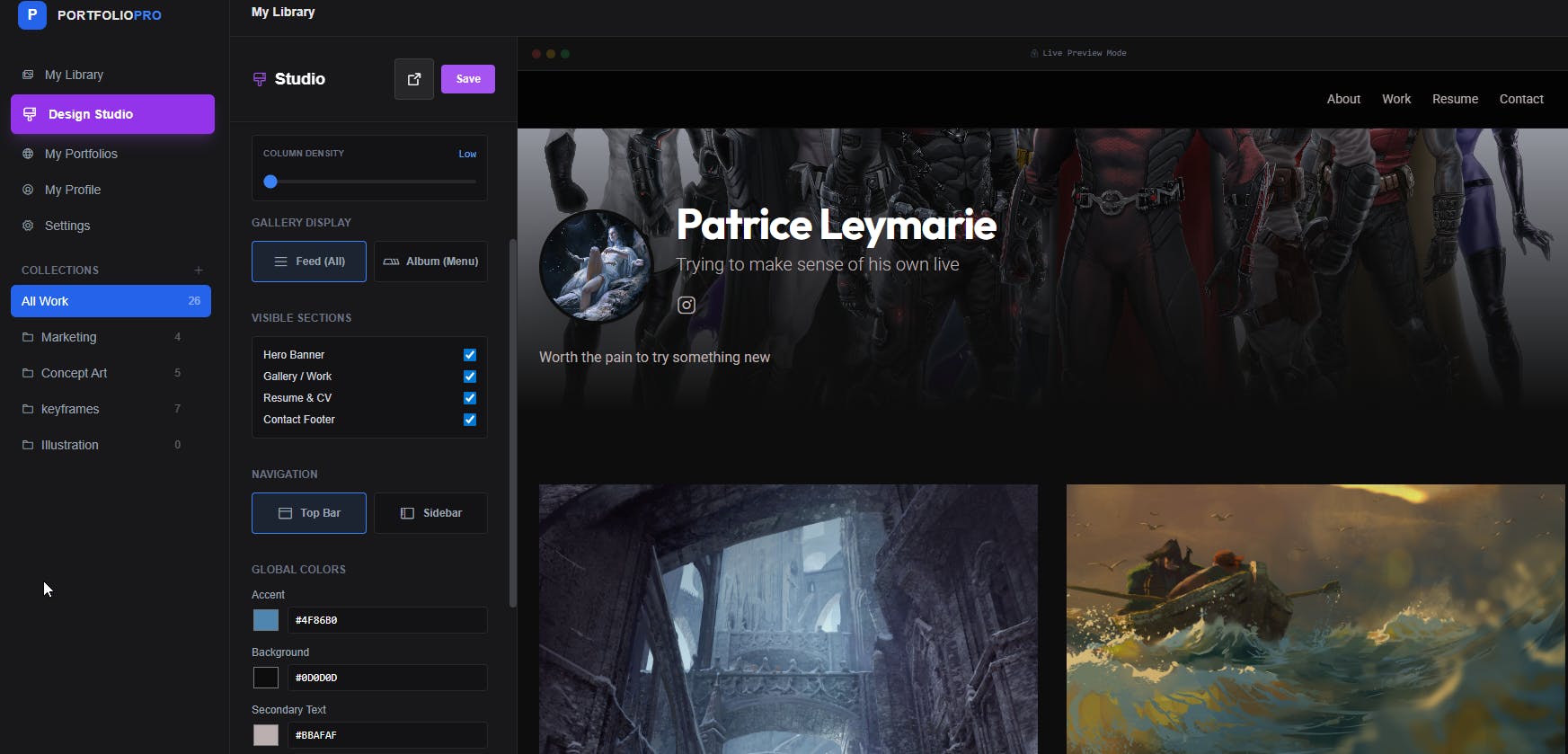This screenshot has width=1568, height=754.
Task: Select Top Bar navigation style
Action: tap(309, 513)
